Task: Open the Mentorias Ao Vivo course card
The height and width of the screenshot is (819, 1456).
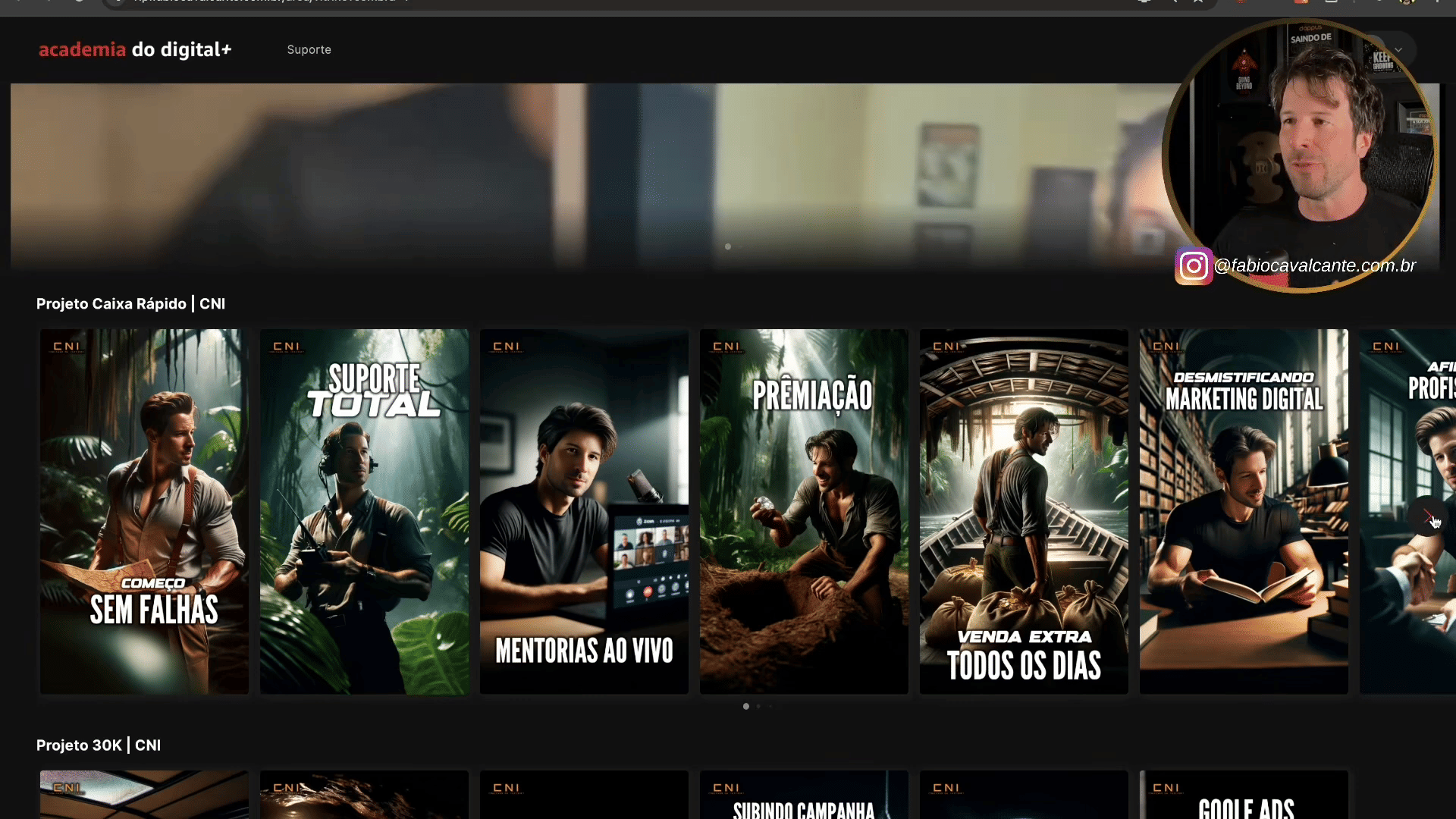Action: [584, 512]
